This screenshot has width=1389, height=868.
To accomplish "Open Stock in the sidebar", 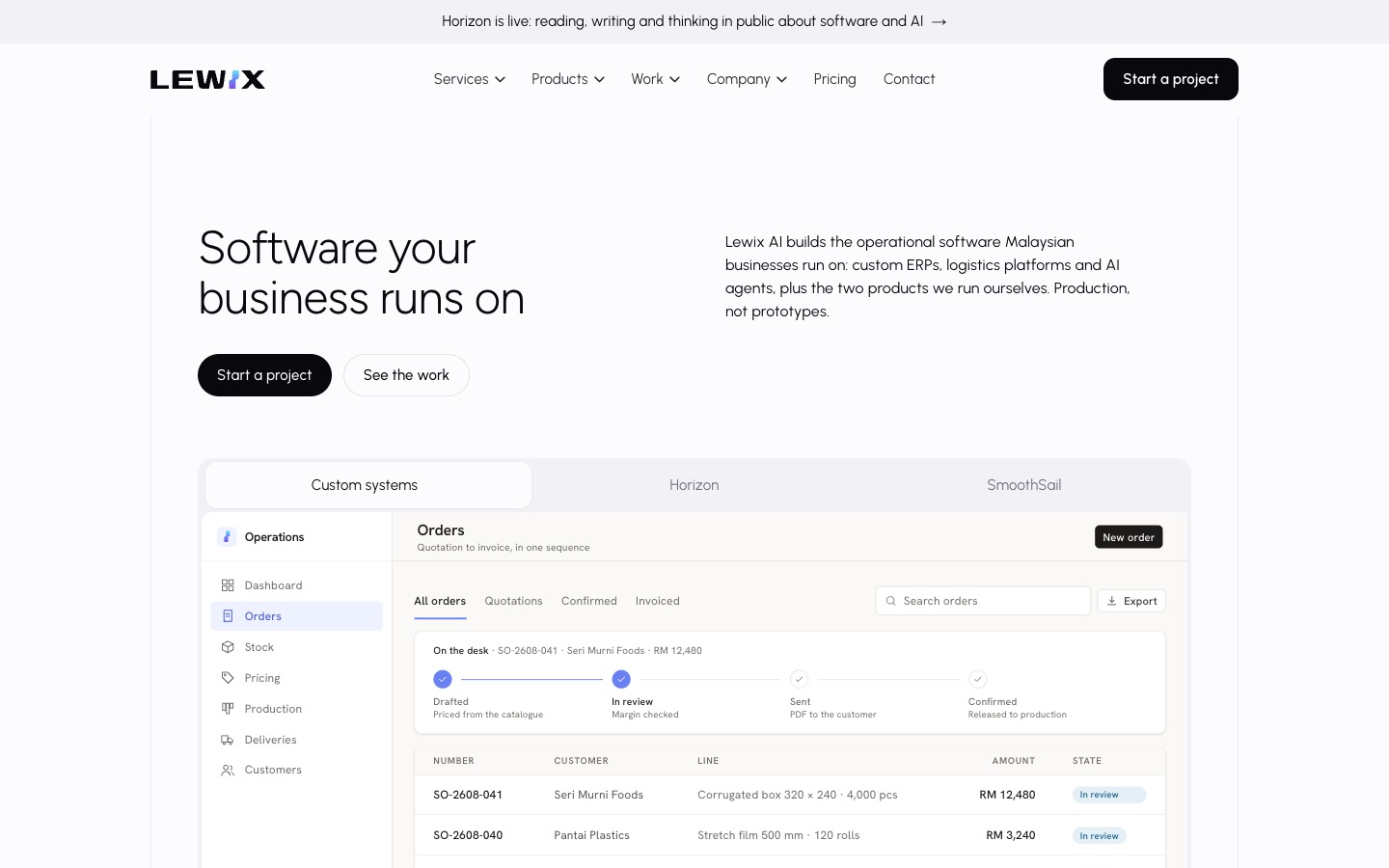I will [x=297, y=647].
